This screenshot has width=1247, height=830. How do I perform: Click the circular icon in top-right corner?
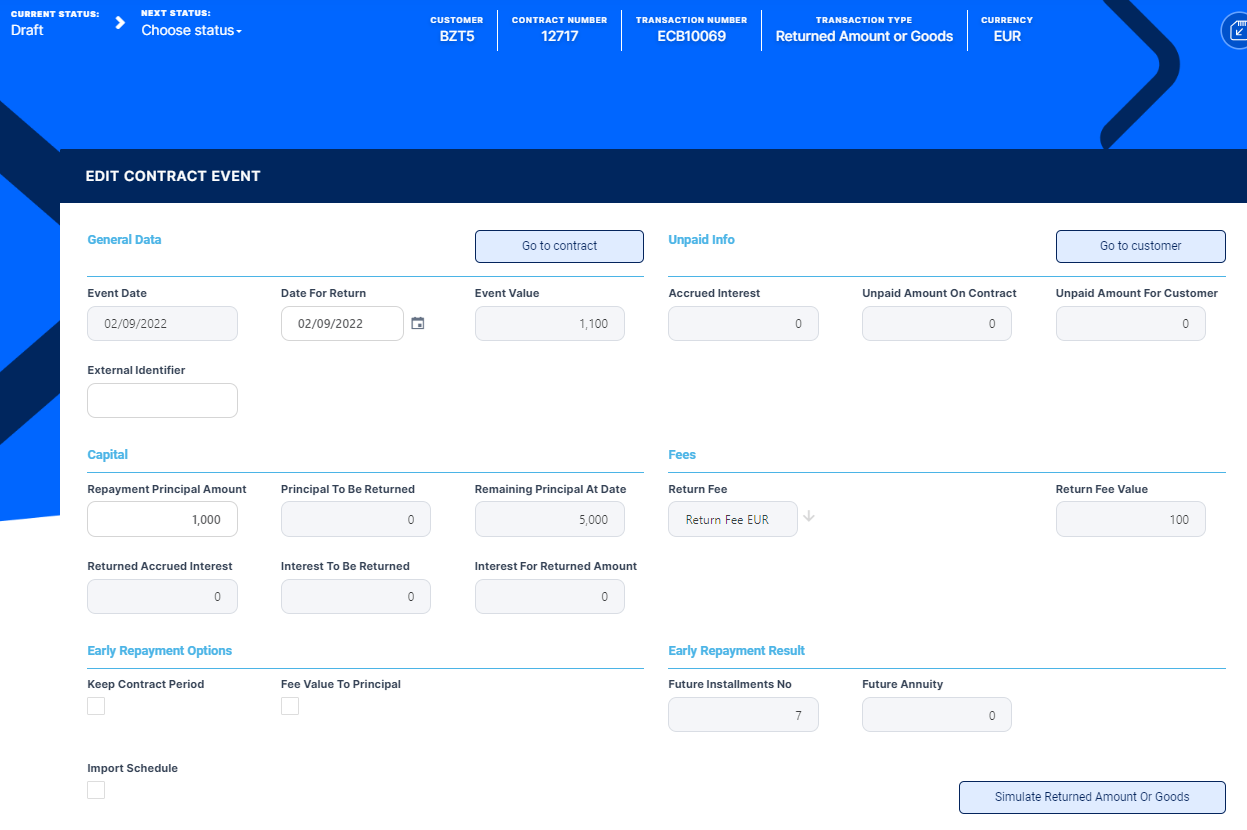click(x=1235, y=31)
